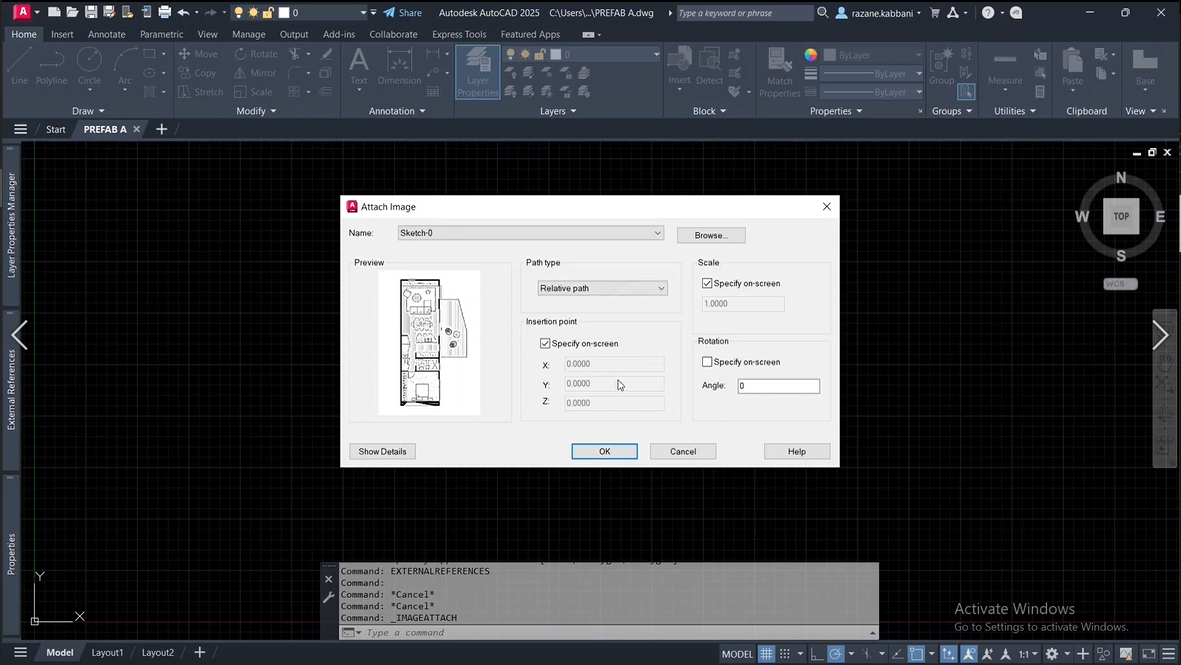Uncheck Scale Specify on-screen checkbox
The image size is (1181, 665).
click(x=707, y=284)
